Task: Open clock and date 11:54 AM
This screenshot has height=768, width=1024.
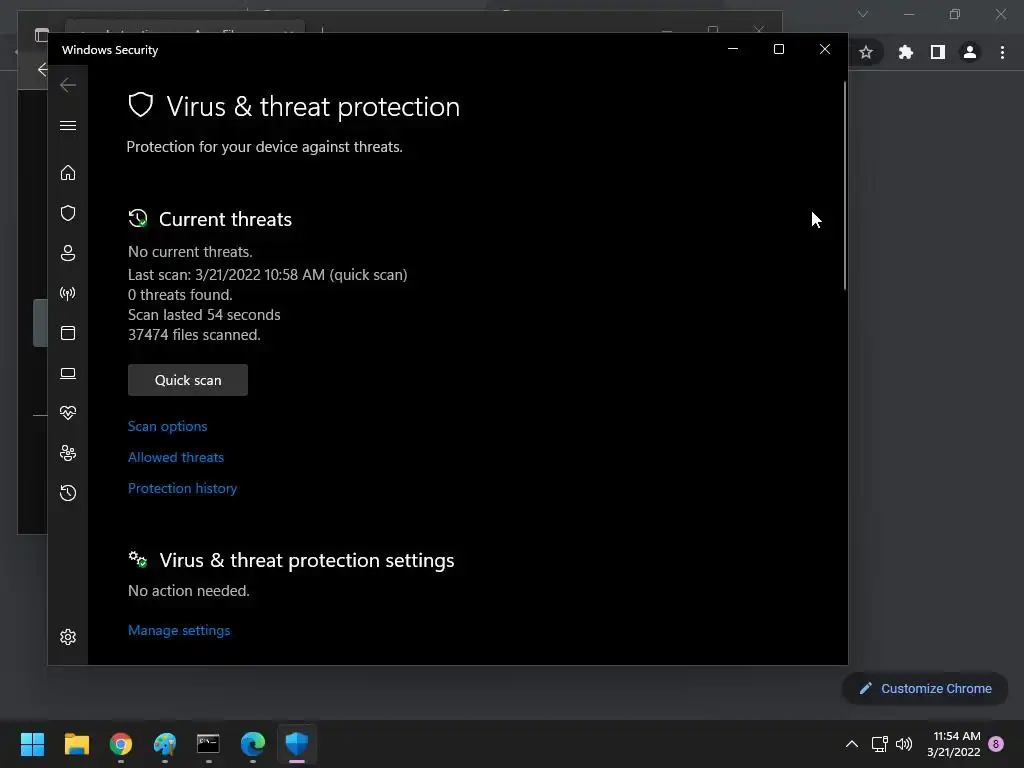Action: click(954, 744)
